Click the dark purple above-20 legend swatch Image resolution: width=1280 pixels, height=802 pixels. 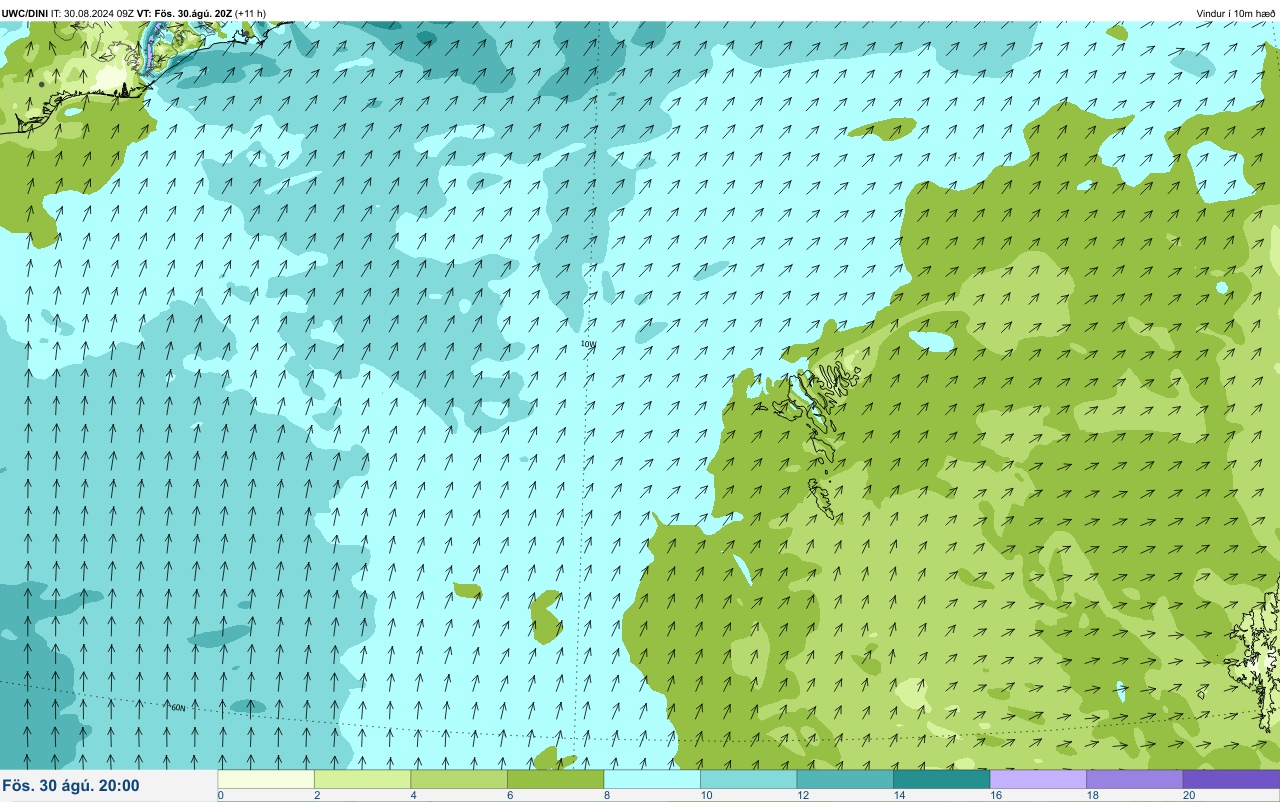coord(1231,779)
